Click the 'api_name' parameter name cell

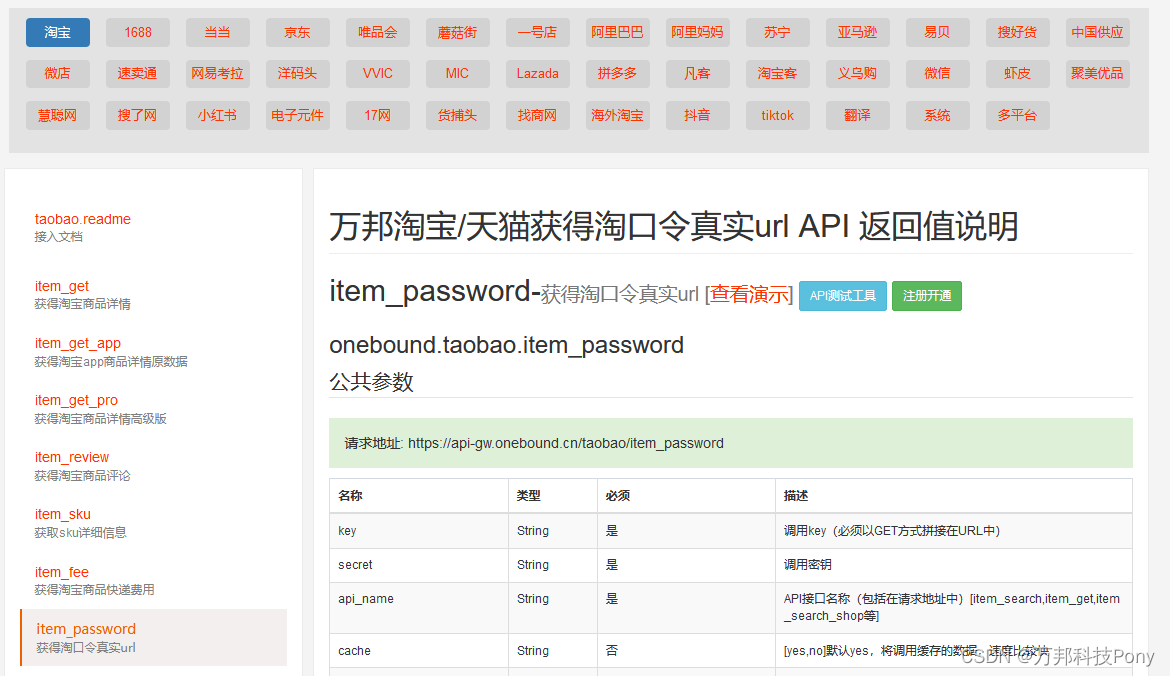point(419,607)
